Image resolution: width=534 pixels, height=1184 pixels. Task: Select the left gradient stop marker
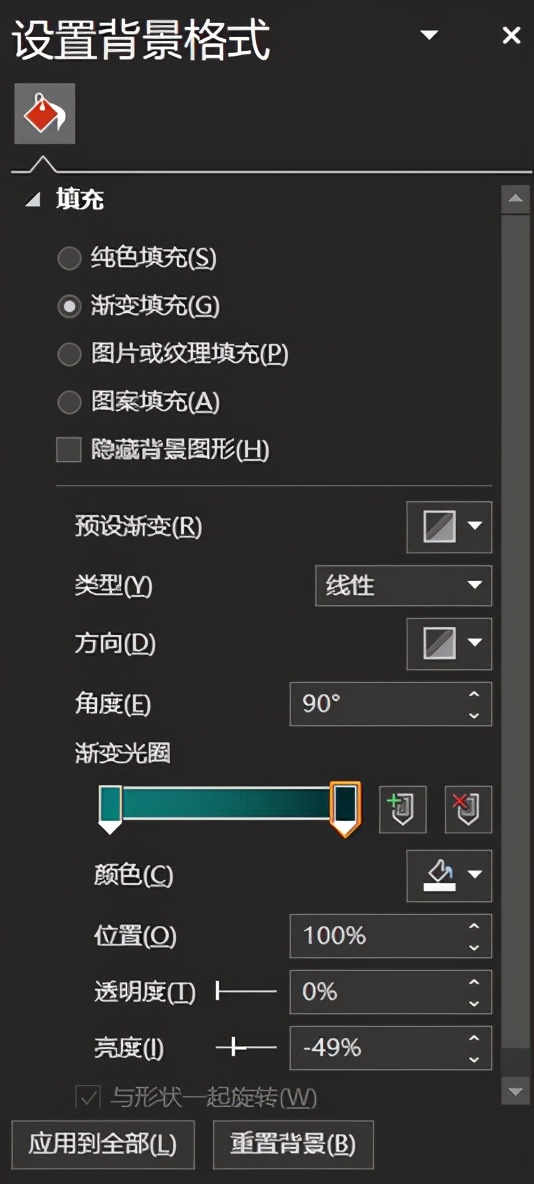coord(110,809)
